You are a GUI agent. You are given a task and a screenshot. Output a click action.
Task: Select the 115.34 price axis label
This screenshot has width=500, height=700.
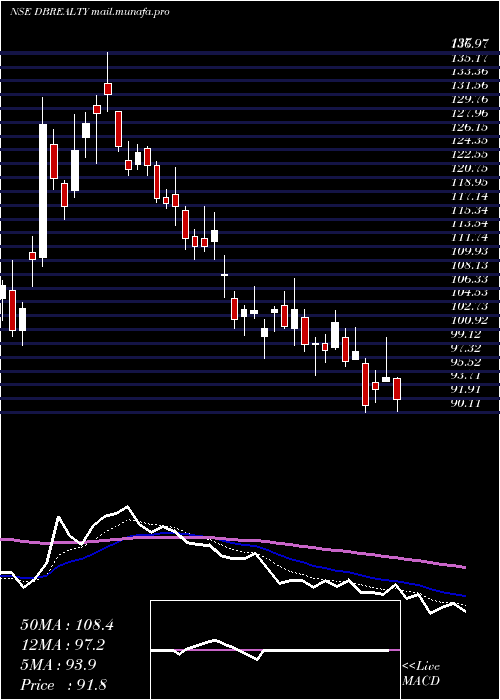469,210
